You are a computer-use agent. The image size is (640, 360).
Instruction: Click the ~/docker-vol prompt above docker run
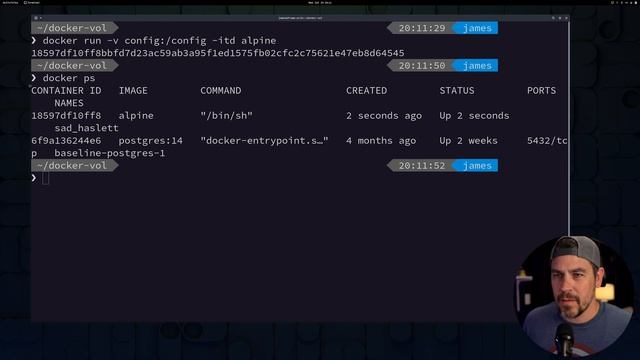point(74,28)
